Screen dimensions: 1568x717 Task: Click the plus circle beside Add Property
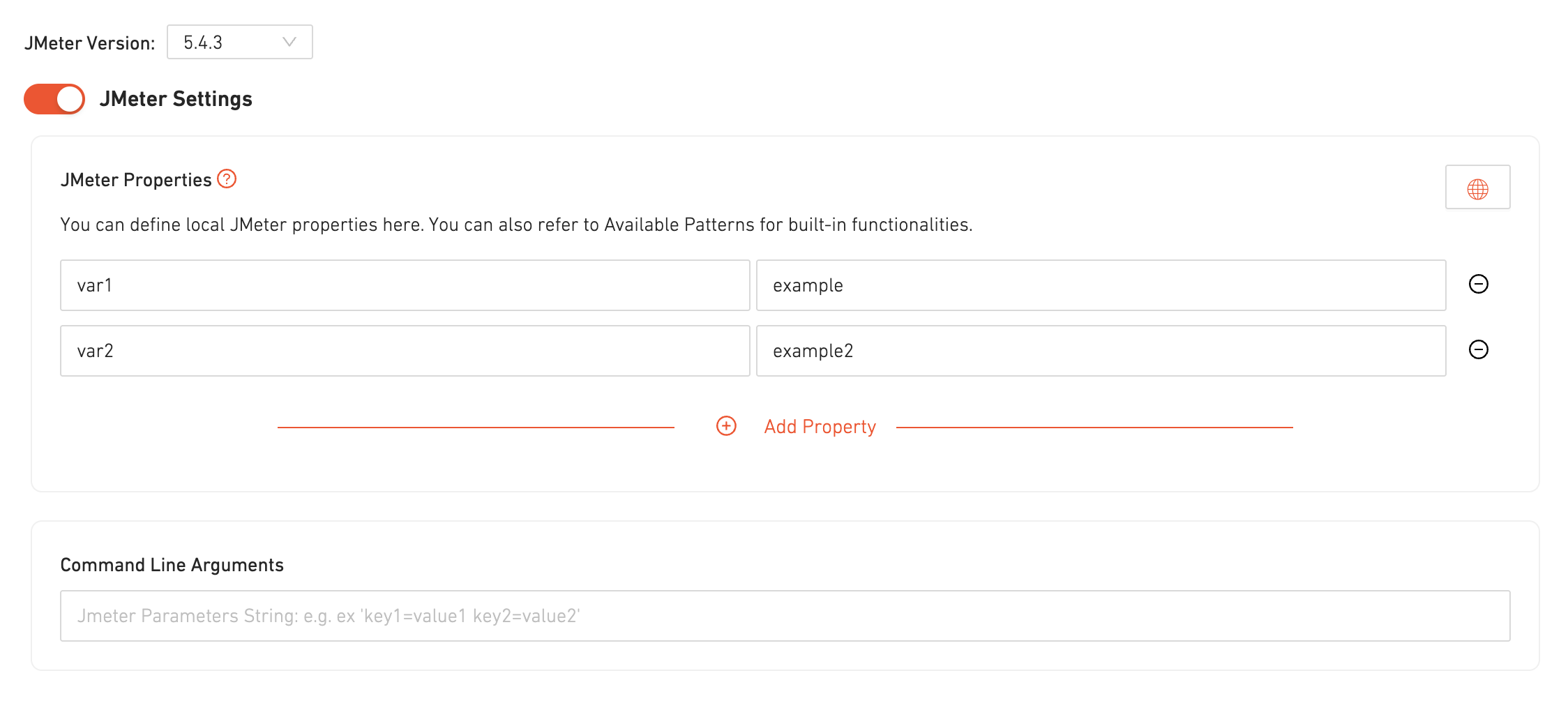[726, 426]
